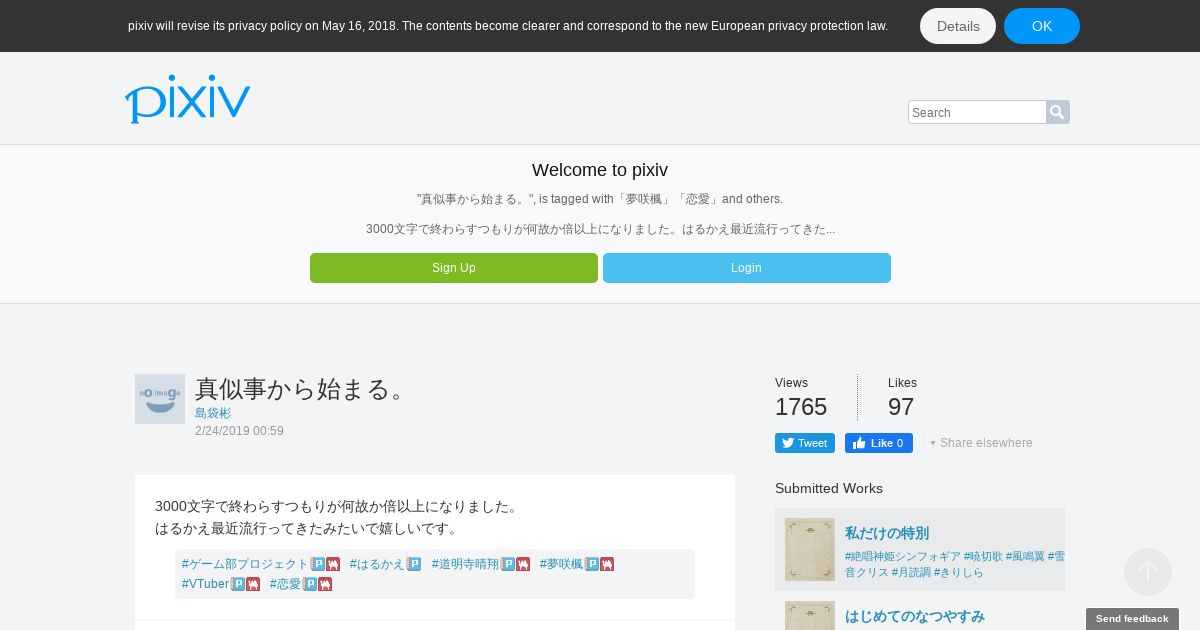Open the #VTuber tag

pos(206,584)
